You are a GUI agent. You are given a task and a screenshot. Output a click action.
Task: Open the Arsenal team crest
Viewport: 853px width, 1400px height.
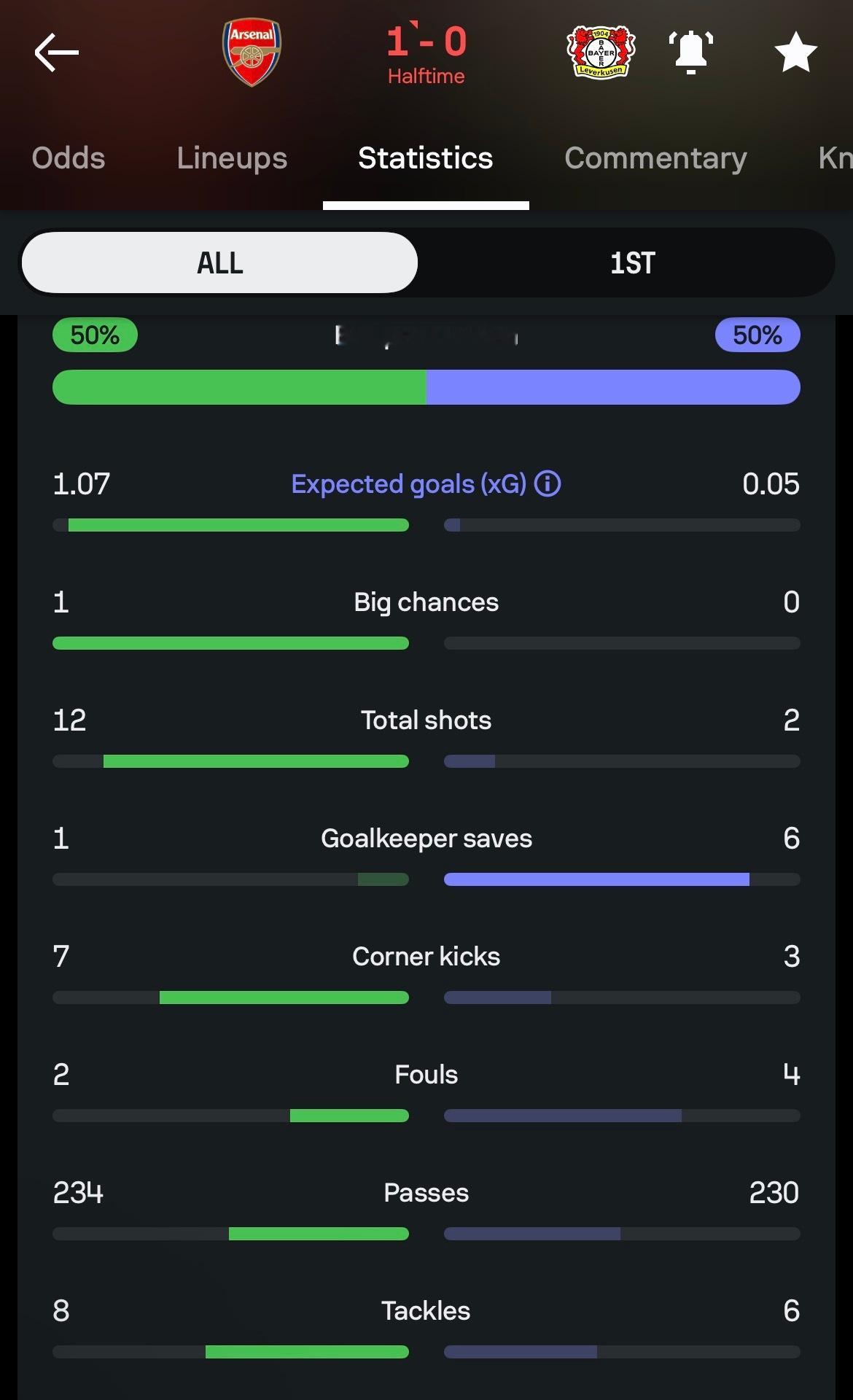[252, 52]
